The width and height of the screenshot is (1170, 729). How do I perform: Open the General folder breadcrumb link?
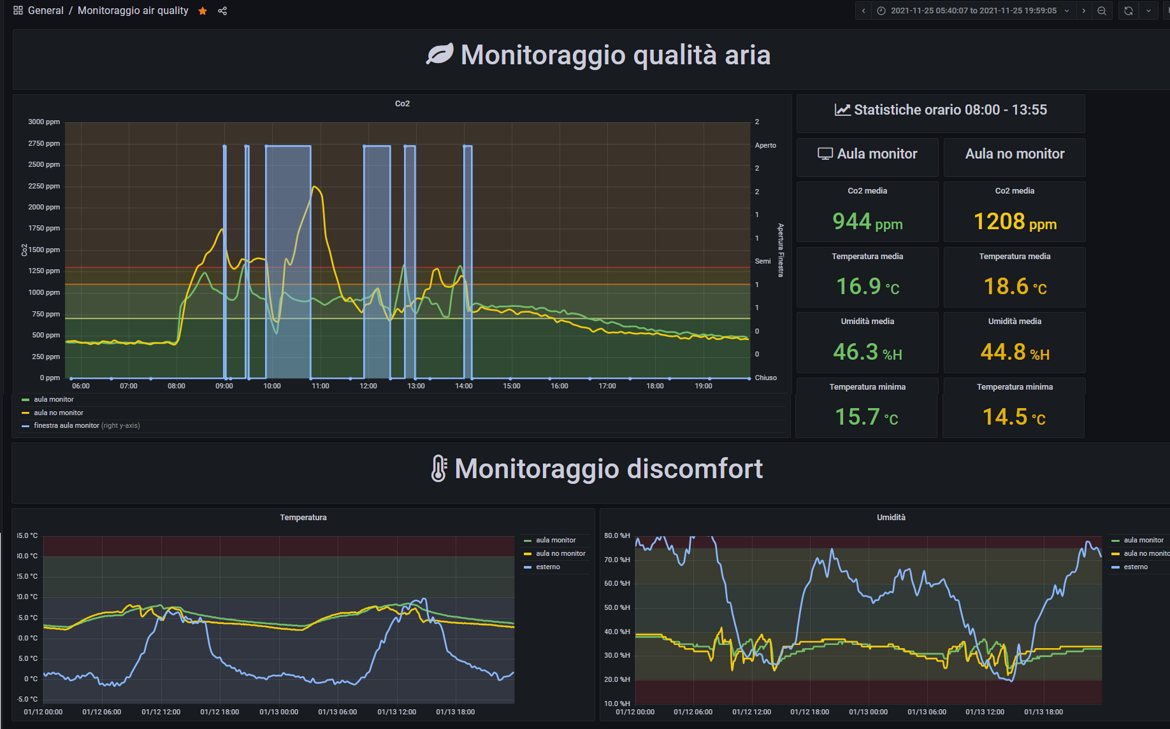tap(45, 11)
